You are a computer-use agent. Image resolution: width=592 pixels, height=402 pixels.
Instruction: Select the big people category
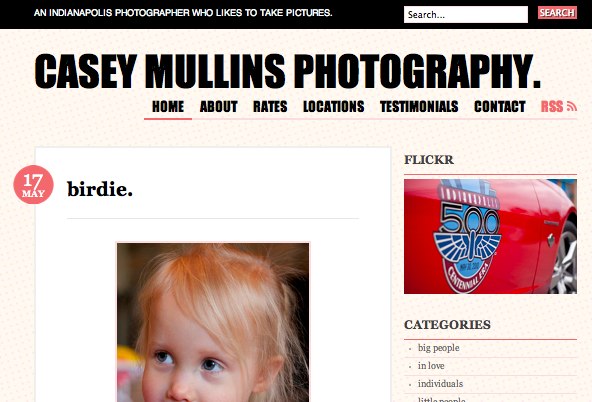pyautogui.click(x=439, y=348)
